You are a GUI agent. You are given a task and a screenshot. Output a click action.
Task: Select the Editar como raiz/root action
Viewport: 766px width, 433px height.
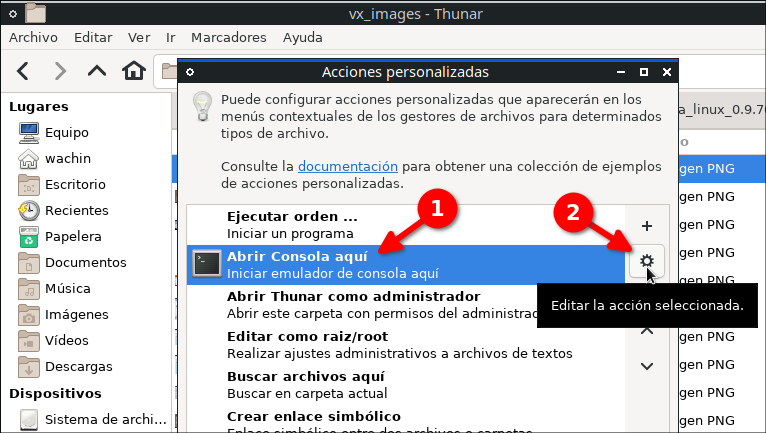coord(405,345)
